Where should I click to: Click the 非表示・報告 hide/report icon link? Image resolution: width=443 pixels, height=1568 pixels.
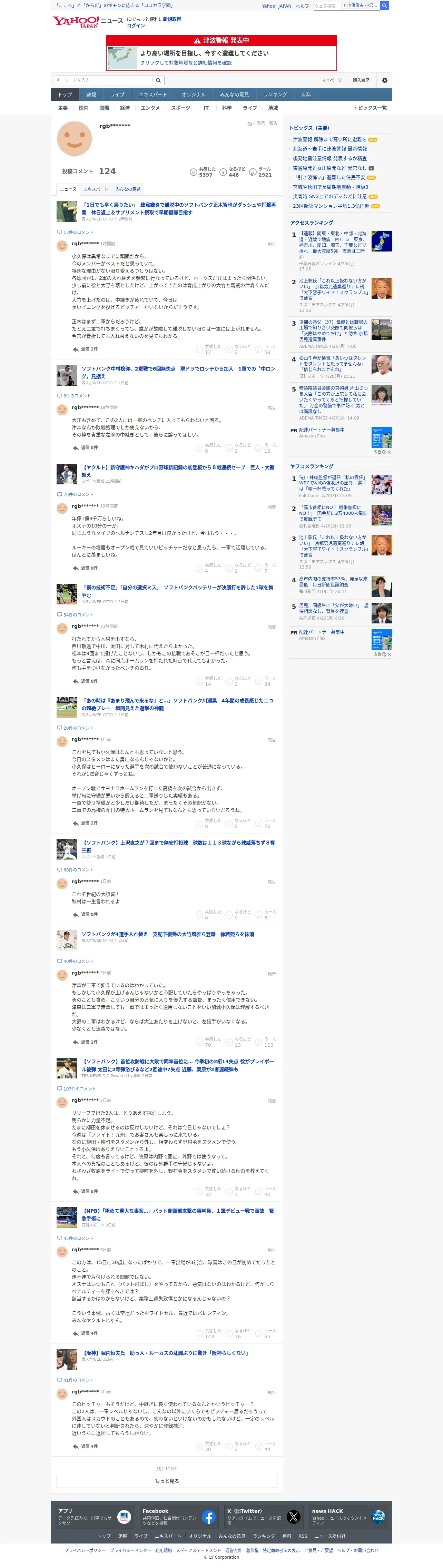(x=262, y=124)
